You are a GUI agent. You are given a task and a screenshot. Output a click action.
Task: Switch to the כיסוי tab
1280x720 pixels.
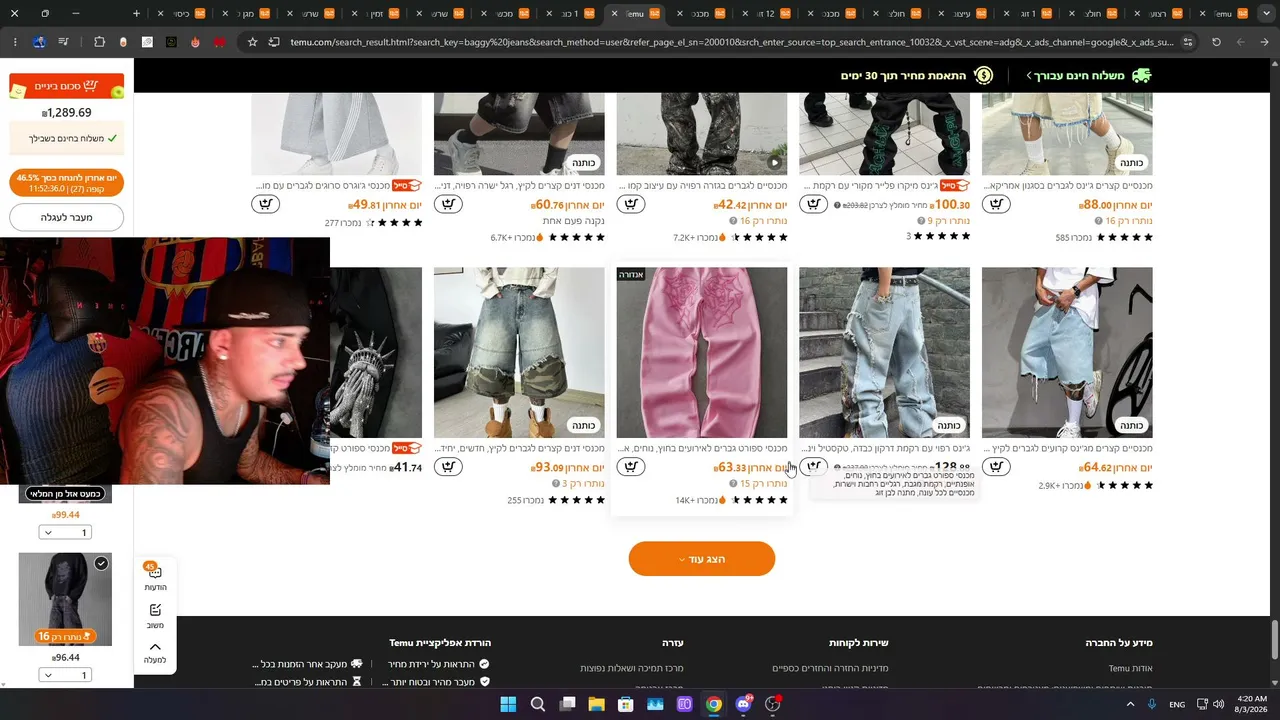tap(182, 14)
